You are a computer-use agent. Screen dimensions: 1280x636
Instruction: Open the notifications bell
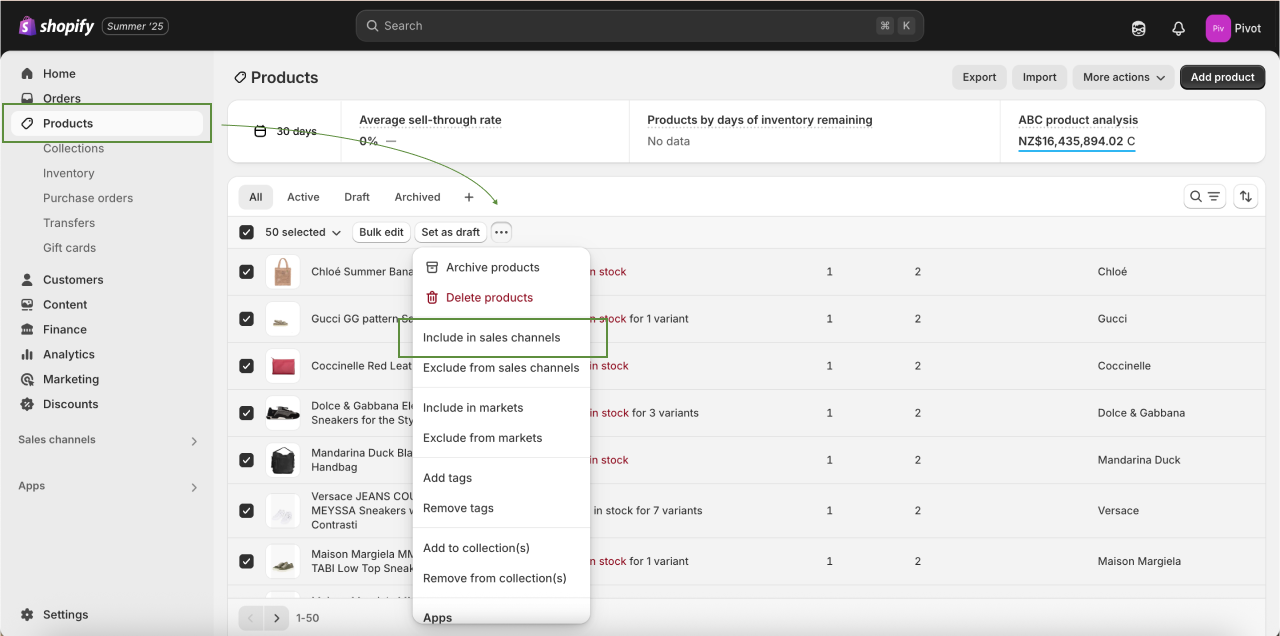(x=1178, y=28)
